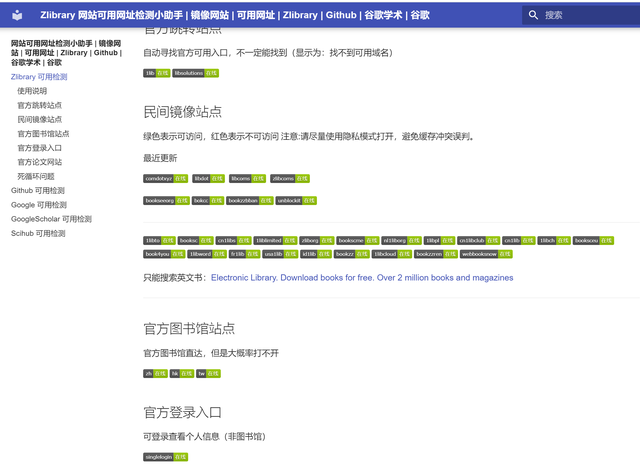640x467 pixels.
Task: Click the bookscu status badge
Action: click(x=593, y=240)
